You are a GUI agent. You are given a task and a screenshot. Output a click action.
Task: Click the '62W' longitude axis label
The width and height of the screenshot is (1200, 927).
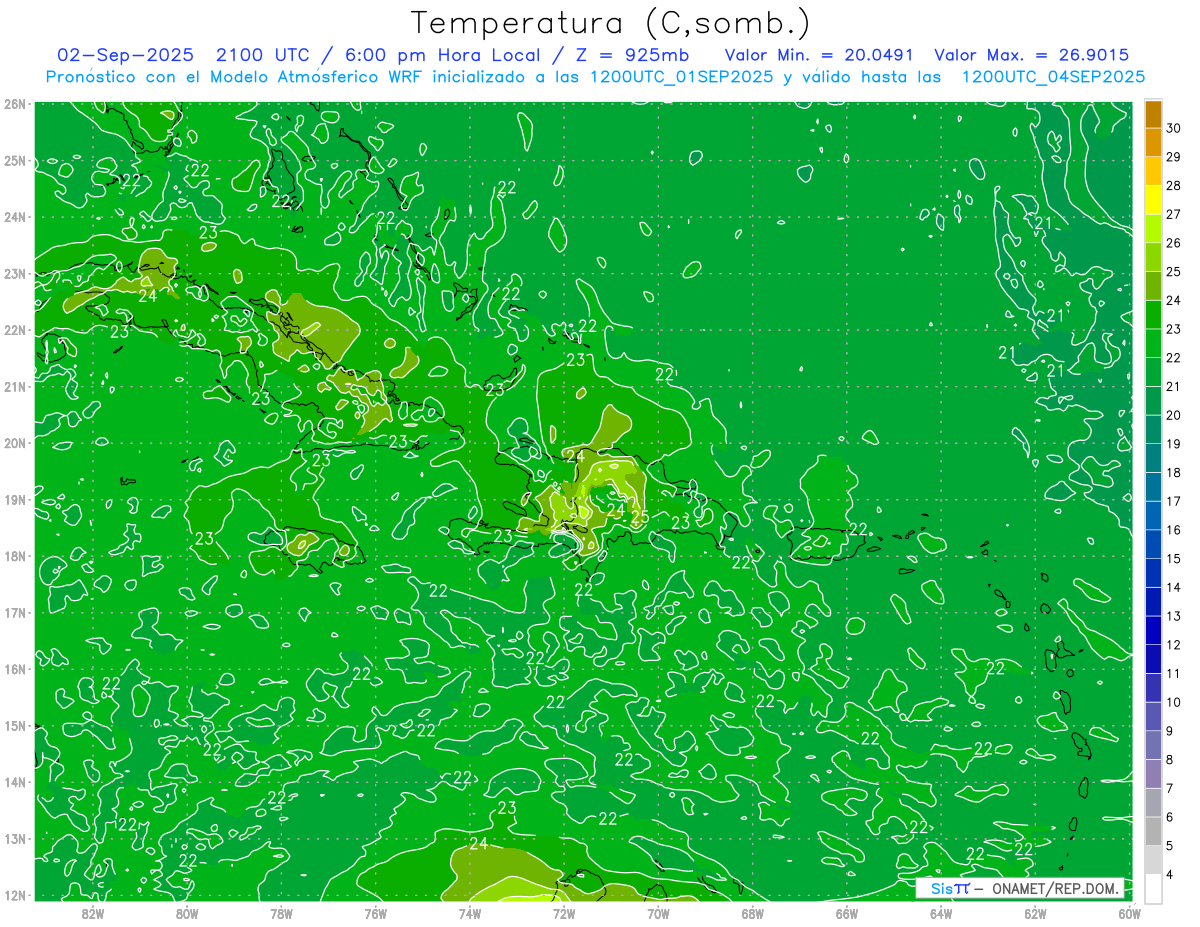point(1036,913)
